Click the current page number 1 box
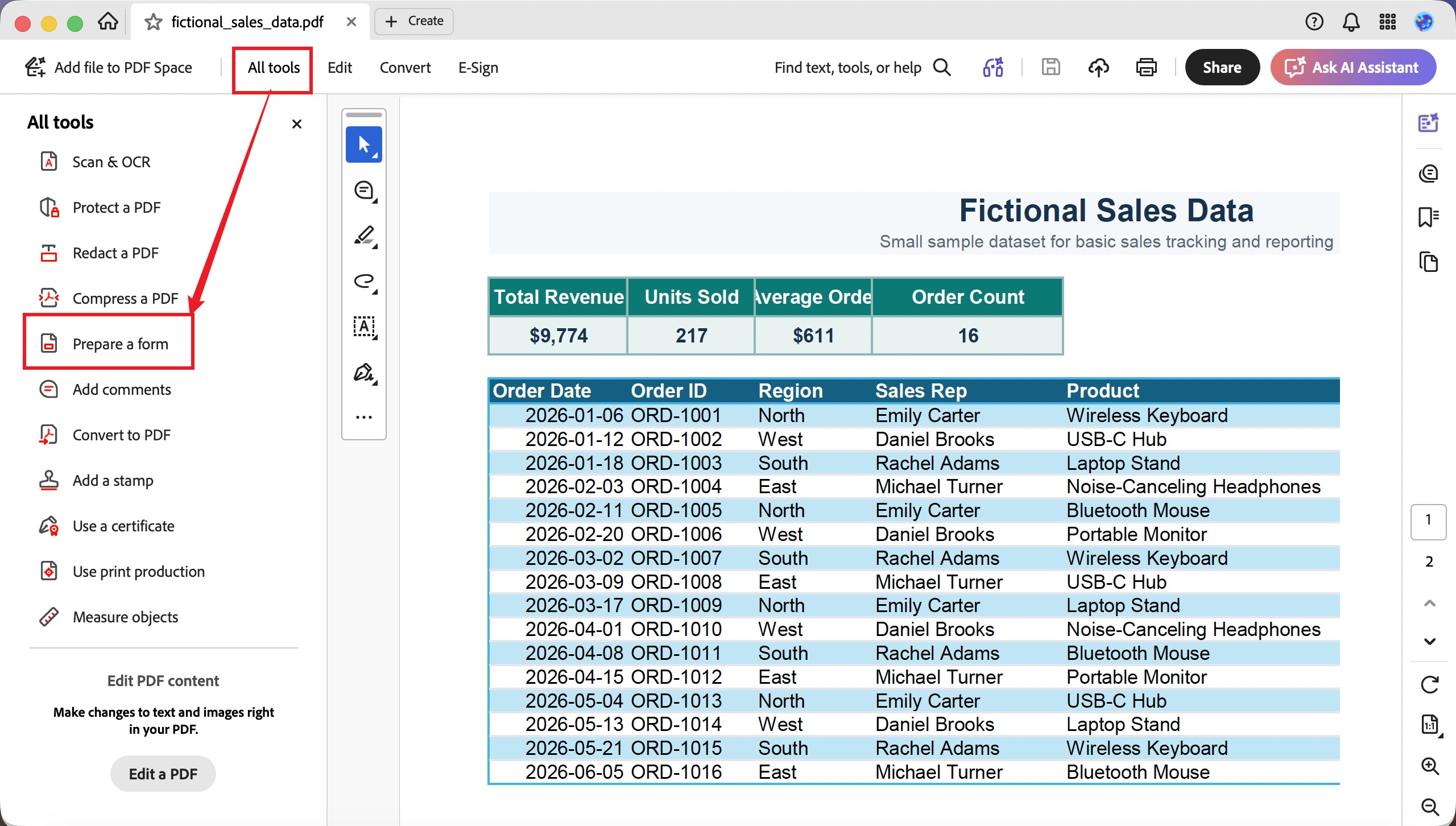 tap(1429, 521)
